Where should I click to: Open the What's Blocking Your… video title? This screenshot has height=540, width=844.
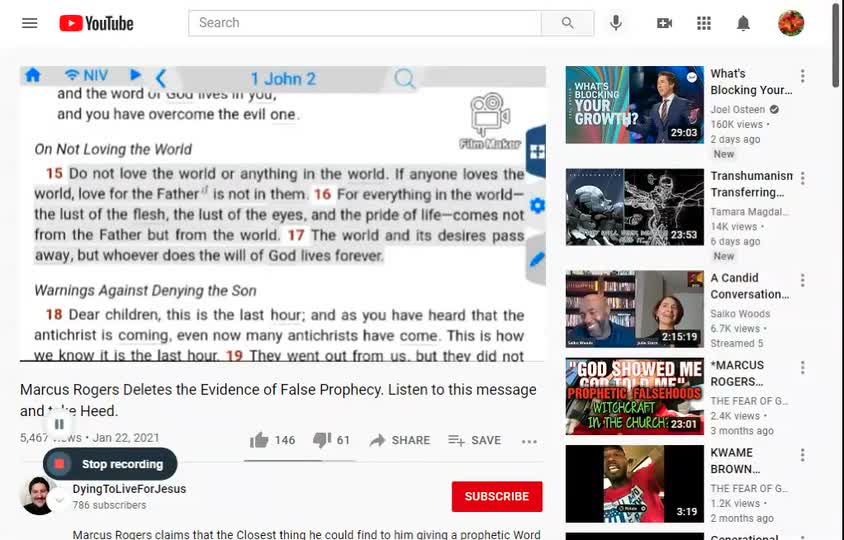751,82
